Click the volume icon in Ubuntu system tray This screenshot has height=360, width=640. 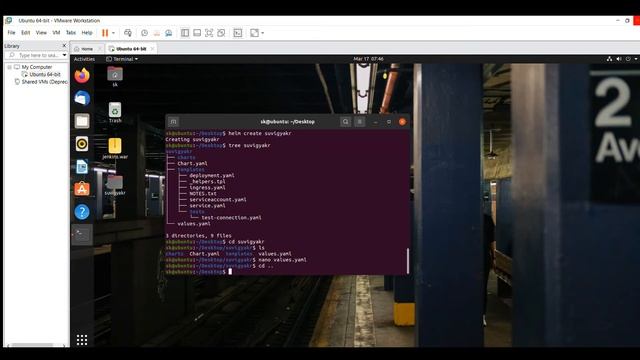[x=619, y=59]
